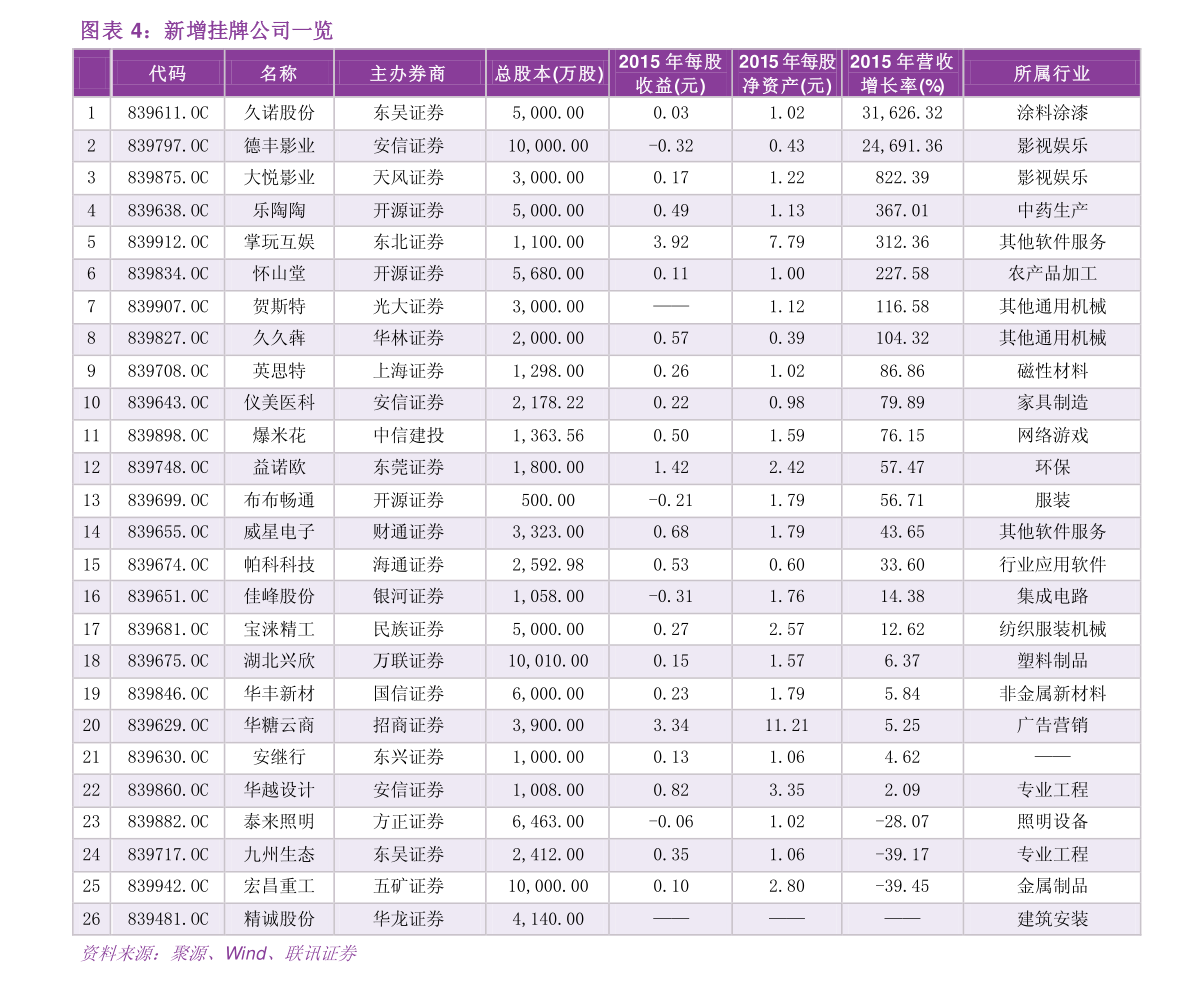Click the 所属行业 column header

coord(1051,73)
